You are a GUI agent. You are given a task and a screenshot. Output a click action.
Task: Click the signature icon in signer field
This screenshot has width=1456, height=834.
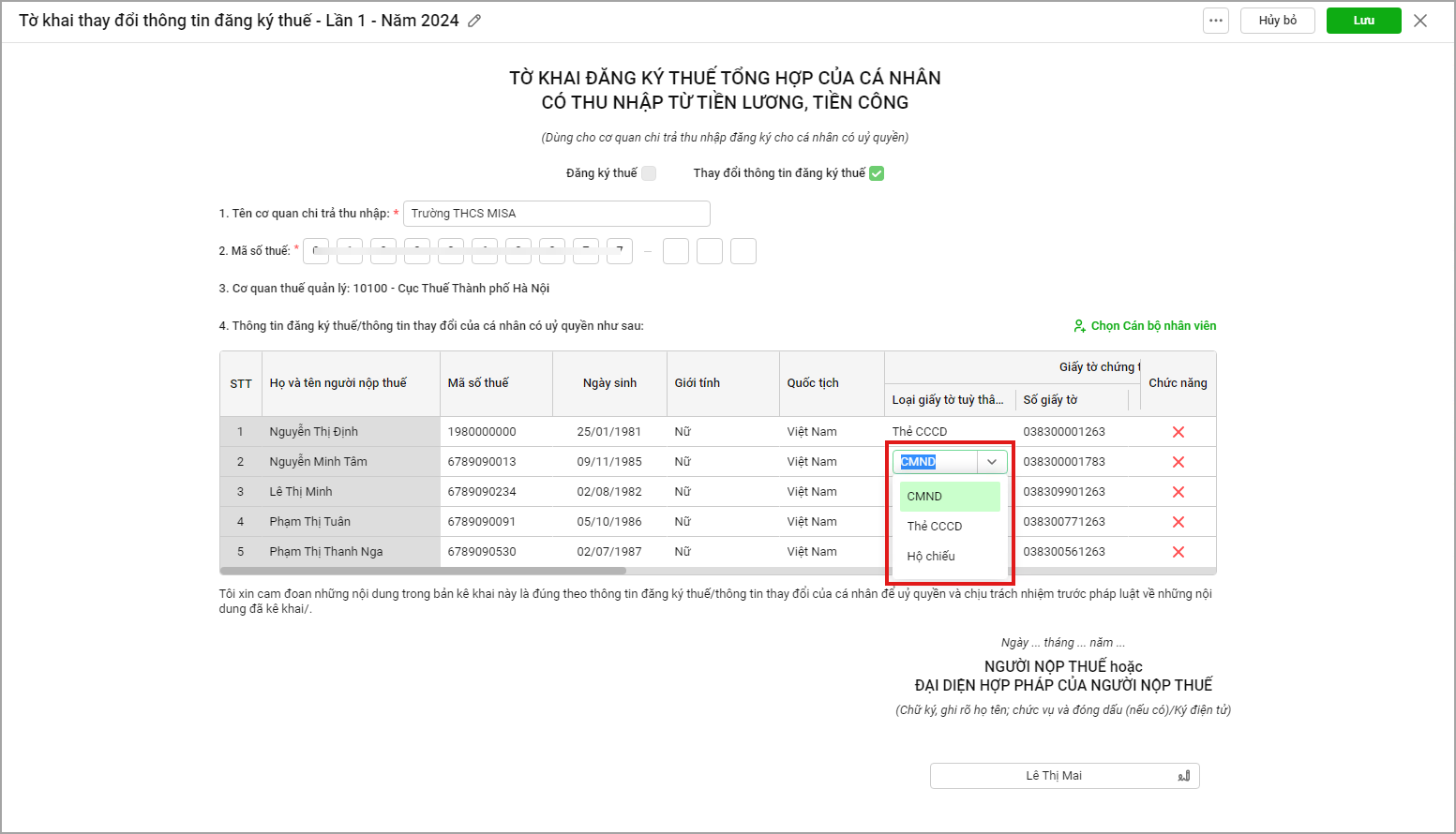click(x=1183, y=776)
